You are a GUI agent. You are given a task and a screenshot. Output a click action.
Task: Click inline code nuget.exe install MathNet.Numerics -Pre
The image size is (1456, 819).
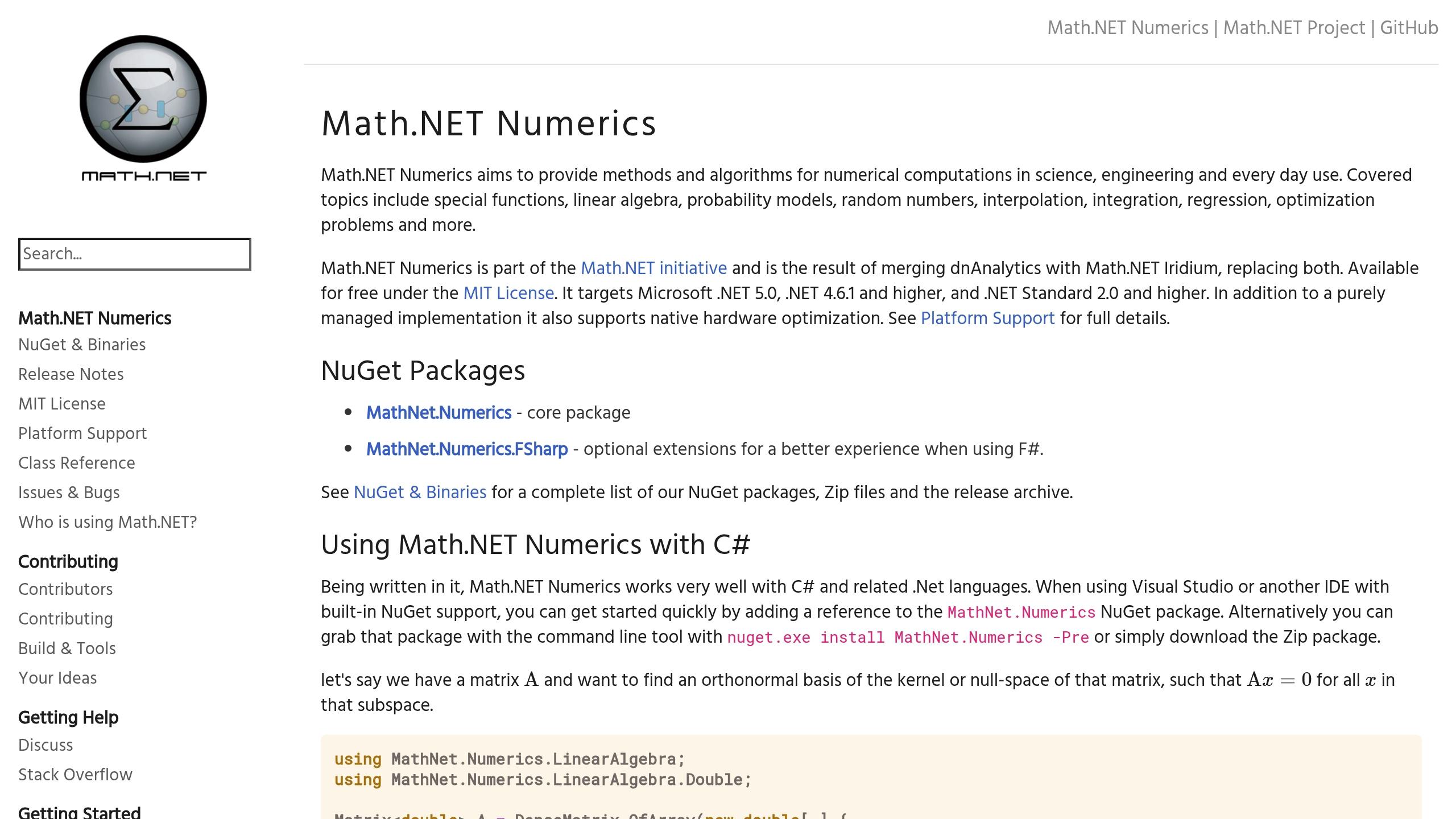908,637
